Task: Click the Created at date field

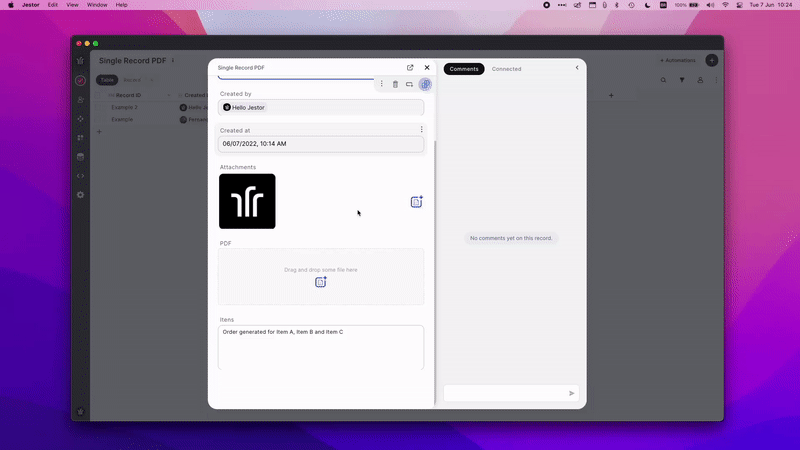Action: pyautogui.click(x=320, y=144)
